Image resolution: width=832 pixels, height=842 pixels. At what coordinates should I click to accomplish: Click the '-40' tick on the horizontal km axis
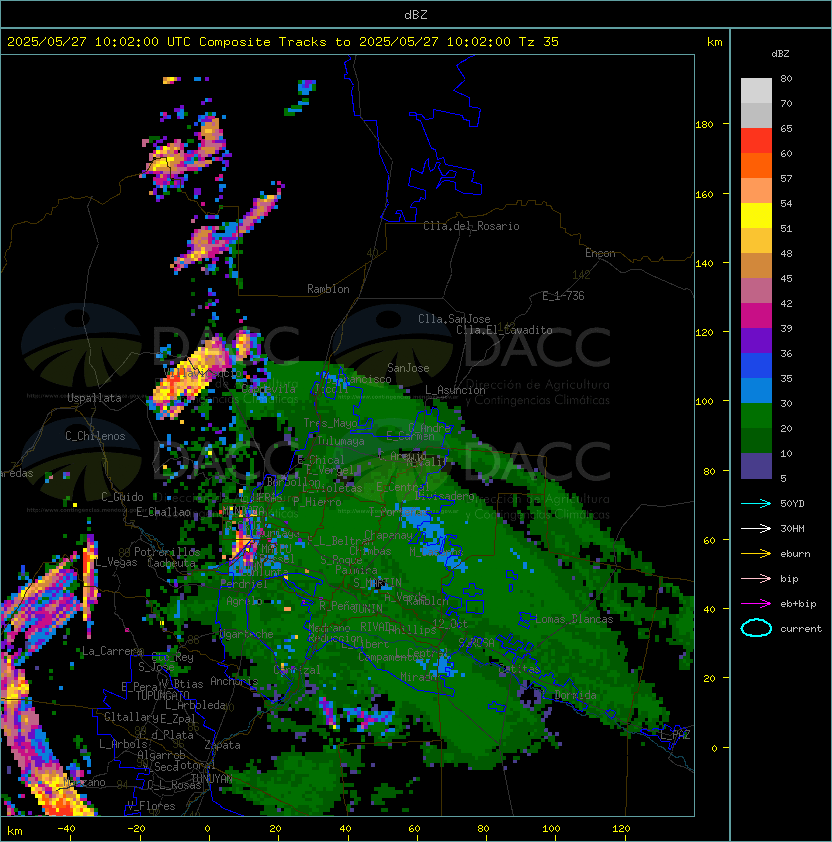point(66,829)
